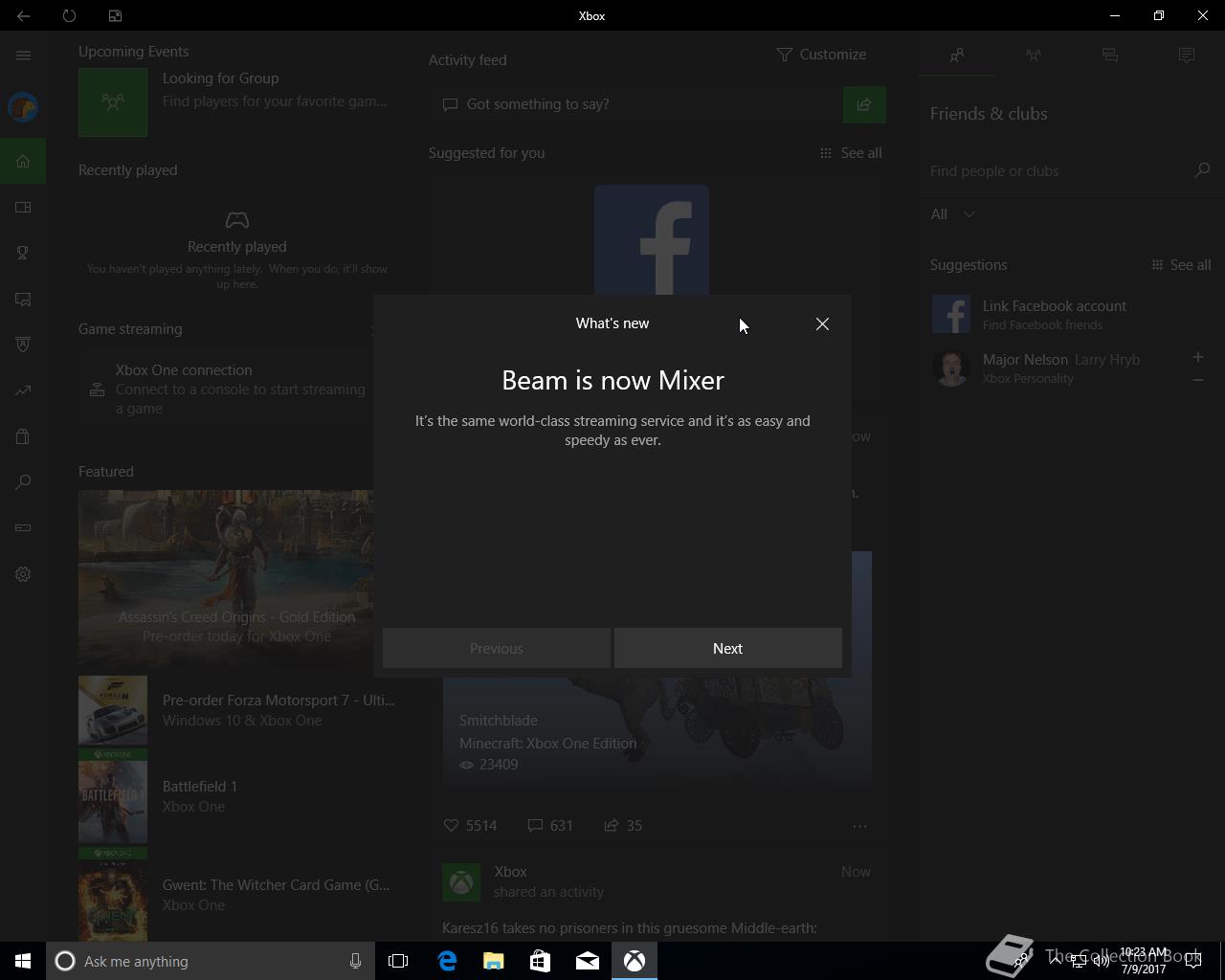
Task: See all suggested for you
Action: tap(851, 153)
